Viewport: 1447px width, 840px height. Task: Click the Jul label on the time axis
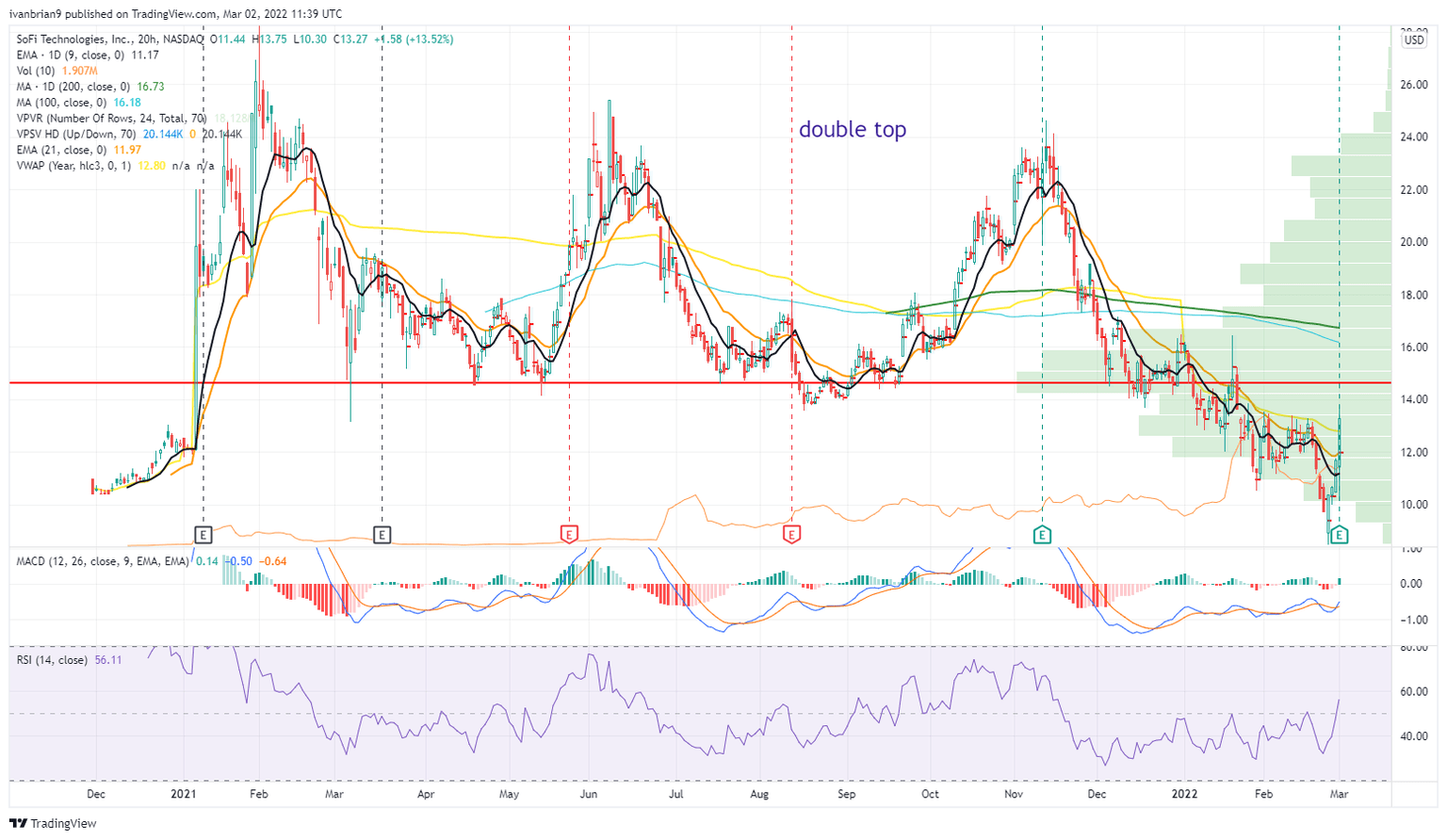pos(675,794)
